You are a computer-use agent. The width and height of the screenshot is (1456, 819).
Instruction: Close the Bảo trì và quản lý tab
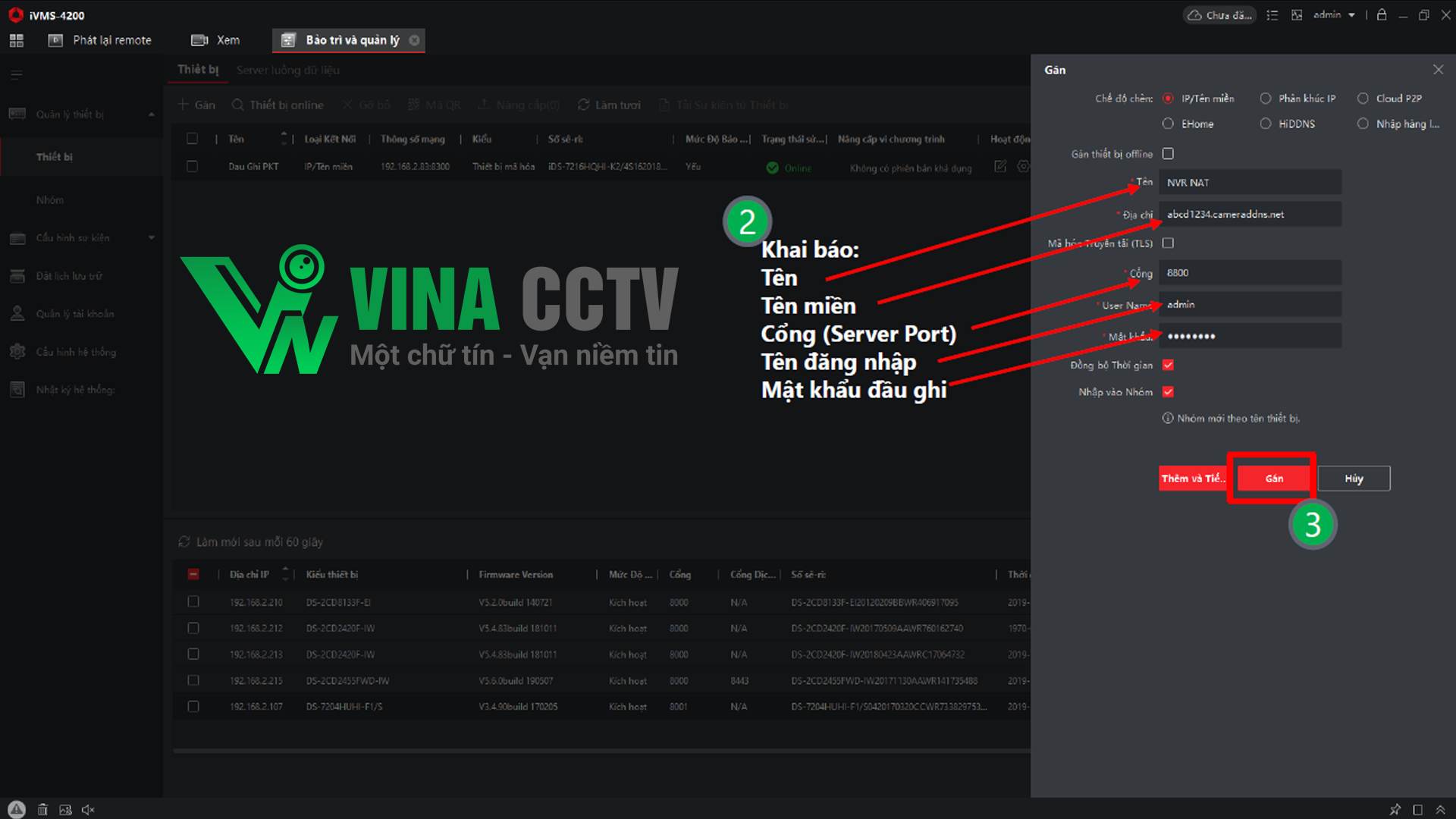click(x=414, y=40)
